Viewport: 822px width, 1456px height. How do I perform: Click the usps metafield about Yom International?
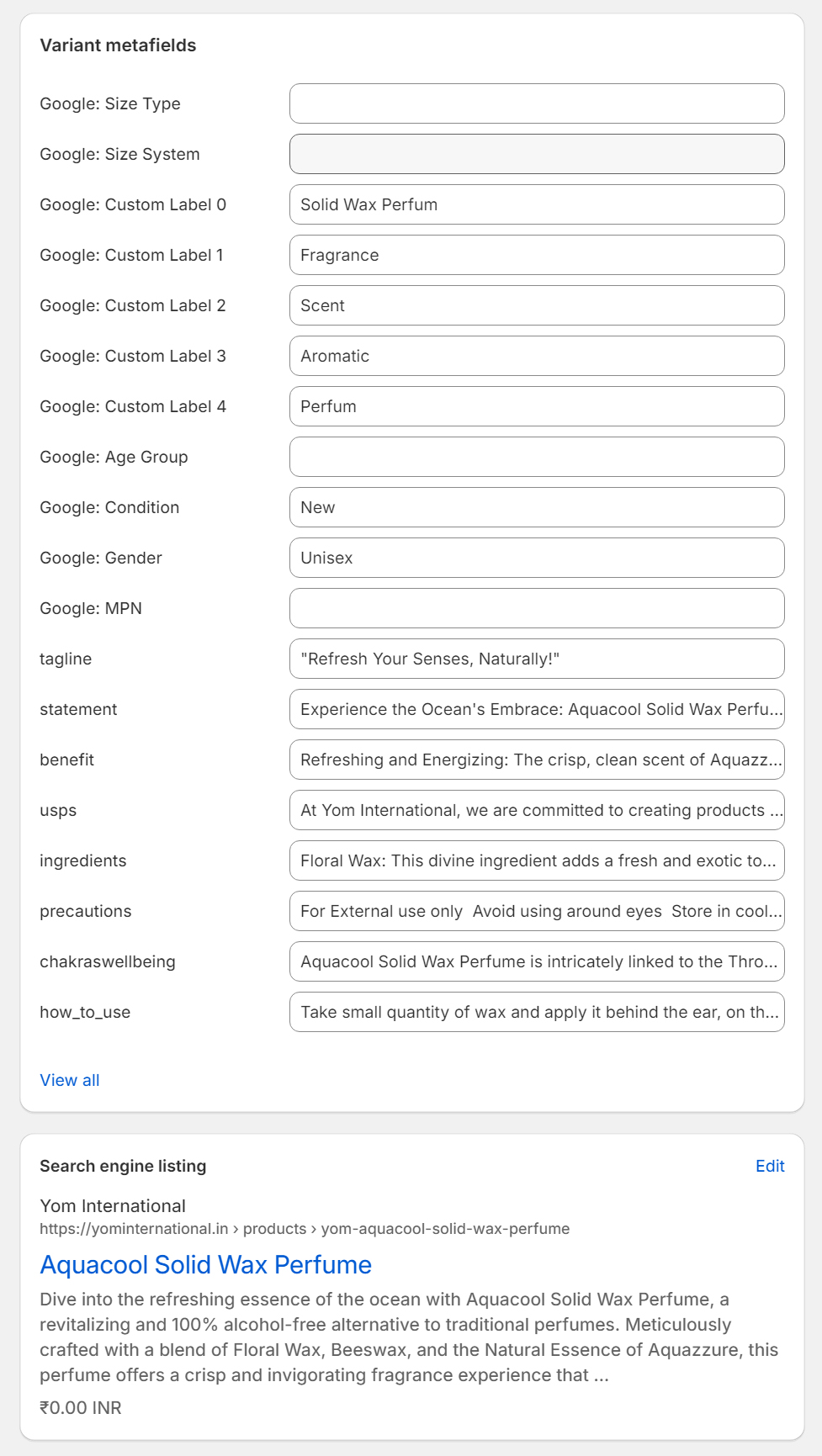pos(537,810)
